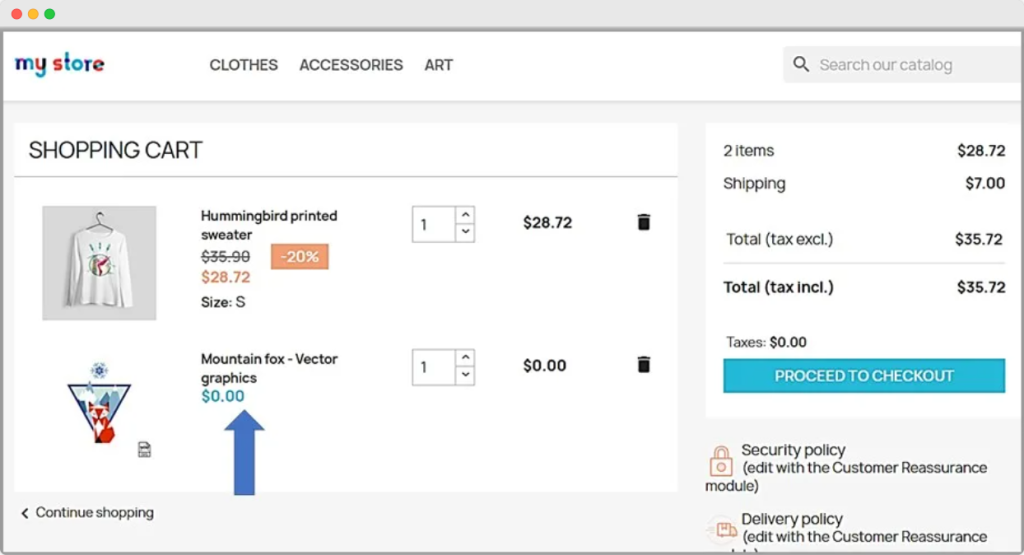
Task: Open the Clothes menu
Action: (243, 65)
